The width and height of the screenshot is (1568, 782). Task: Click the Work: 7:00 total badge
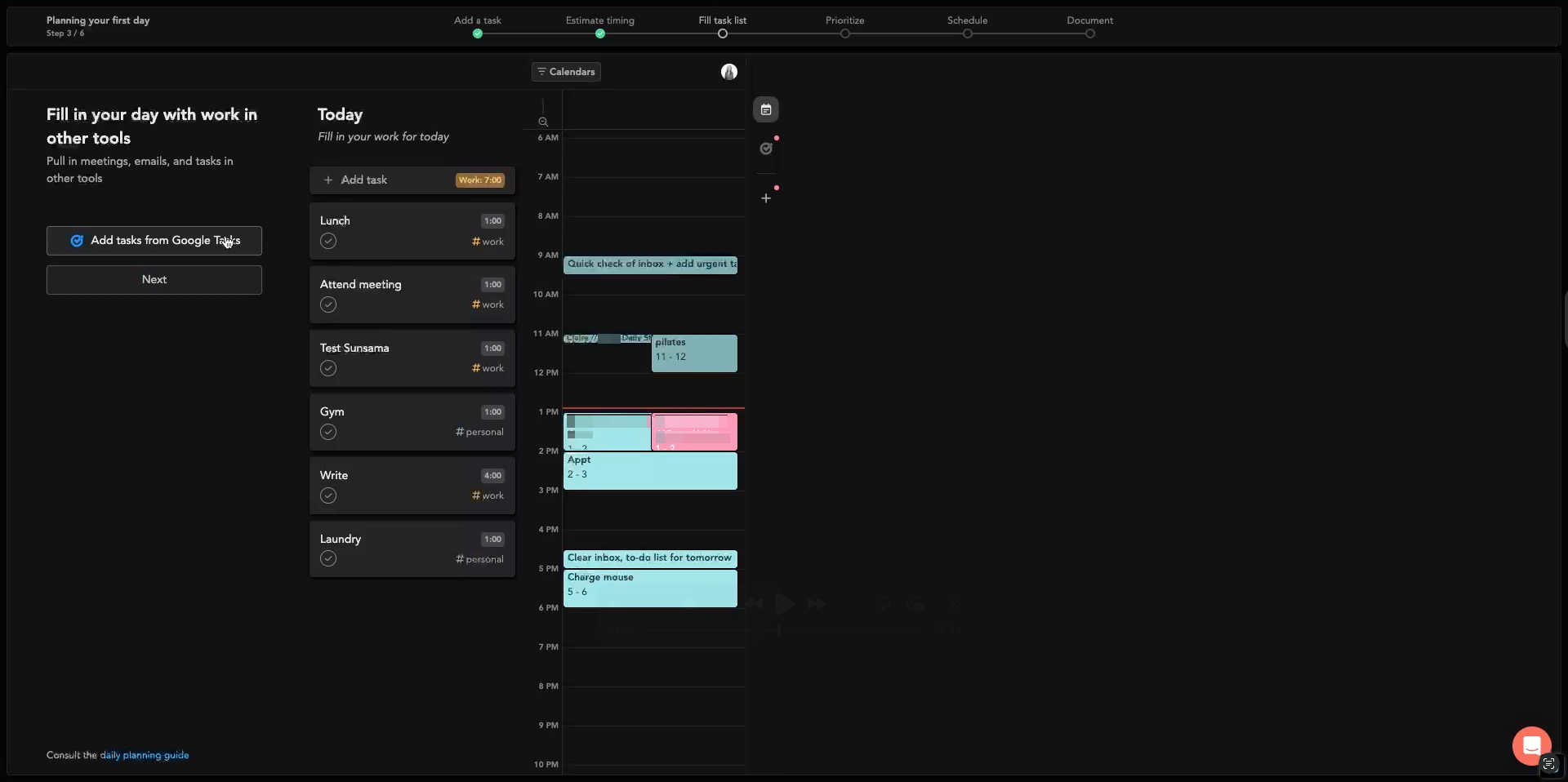(x=480, y=180)
